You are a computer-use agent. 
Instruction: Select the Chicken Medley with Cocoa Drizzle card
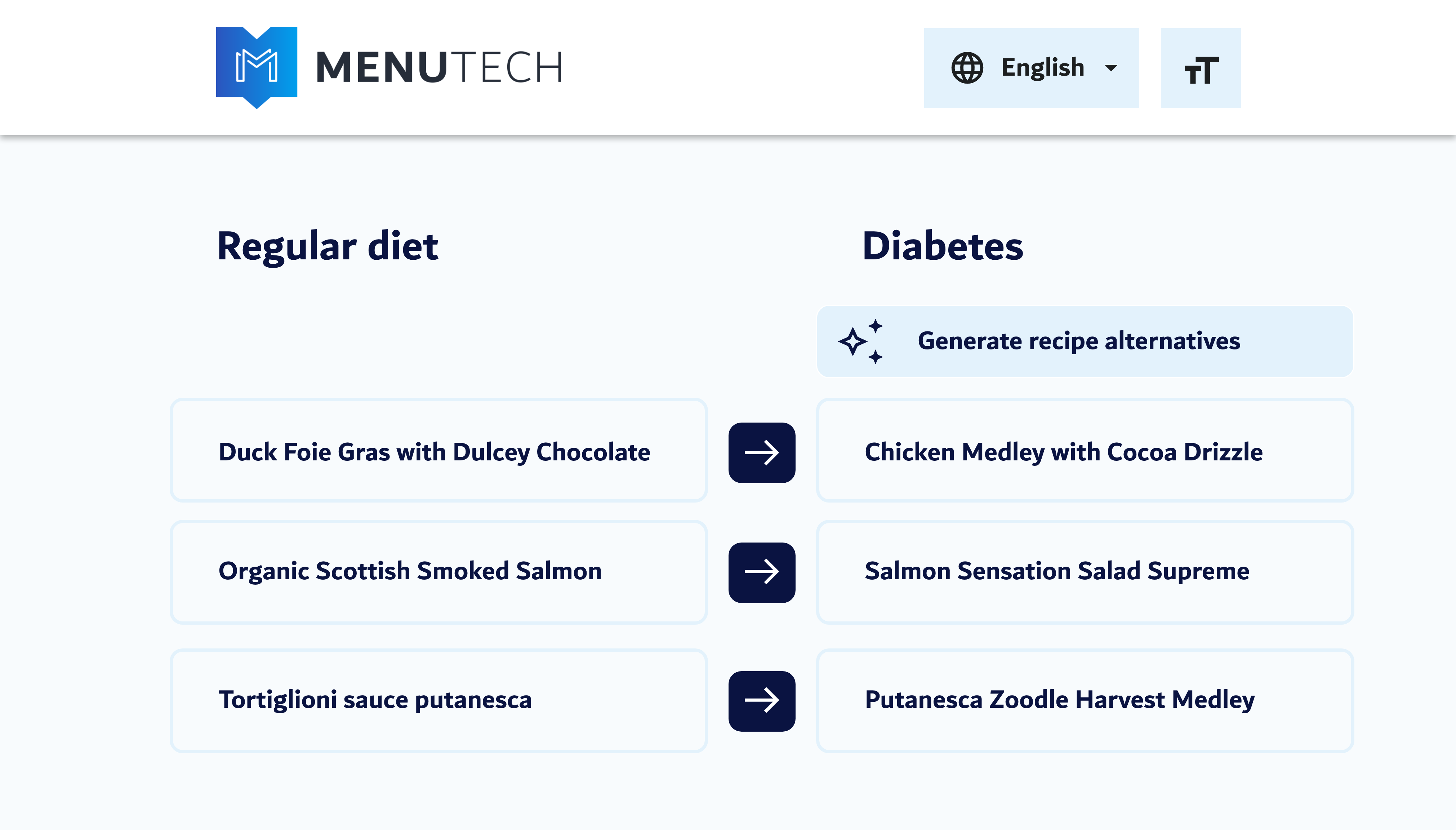[x=1085, y=451]
